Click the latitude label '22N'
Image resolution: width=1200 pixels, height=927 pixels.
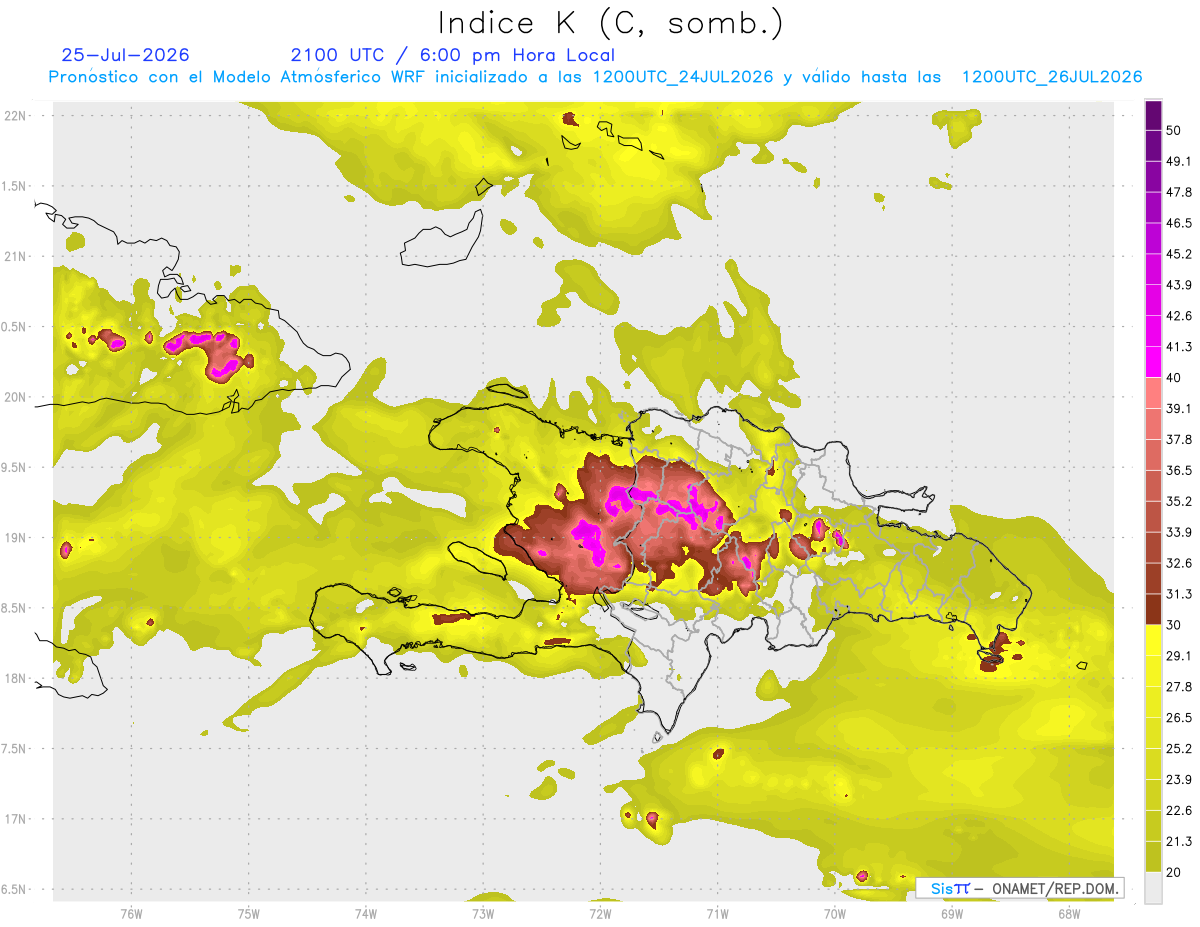[x=15, y=116]
